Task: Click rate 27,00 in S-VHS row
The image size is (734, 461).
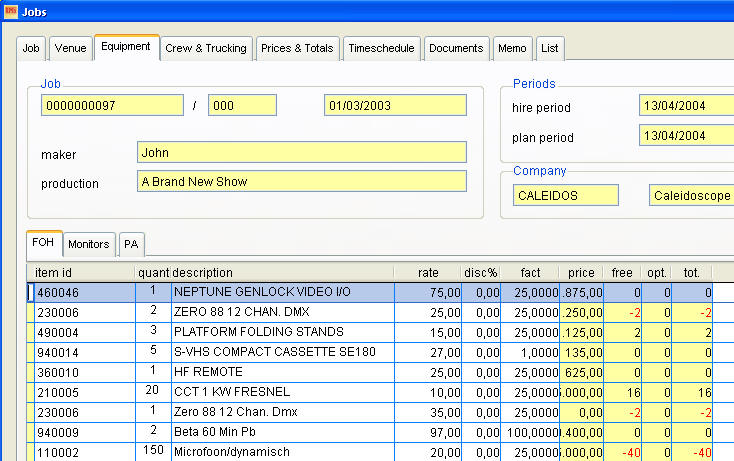Action: point(428,352)
